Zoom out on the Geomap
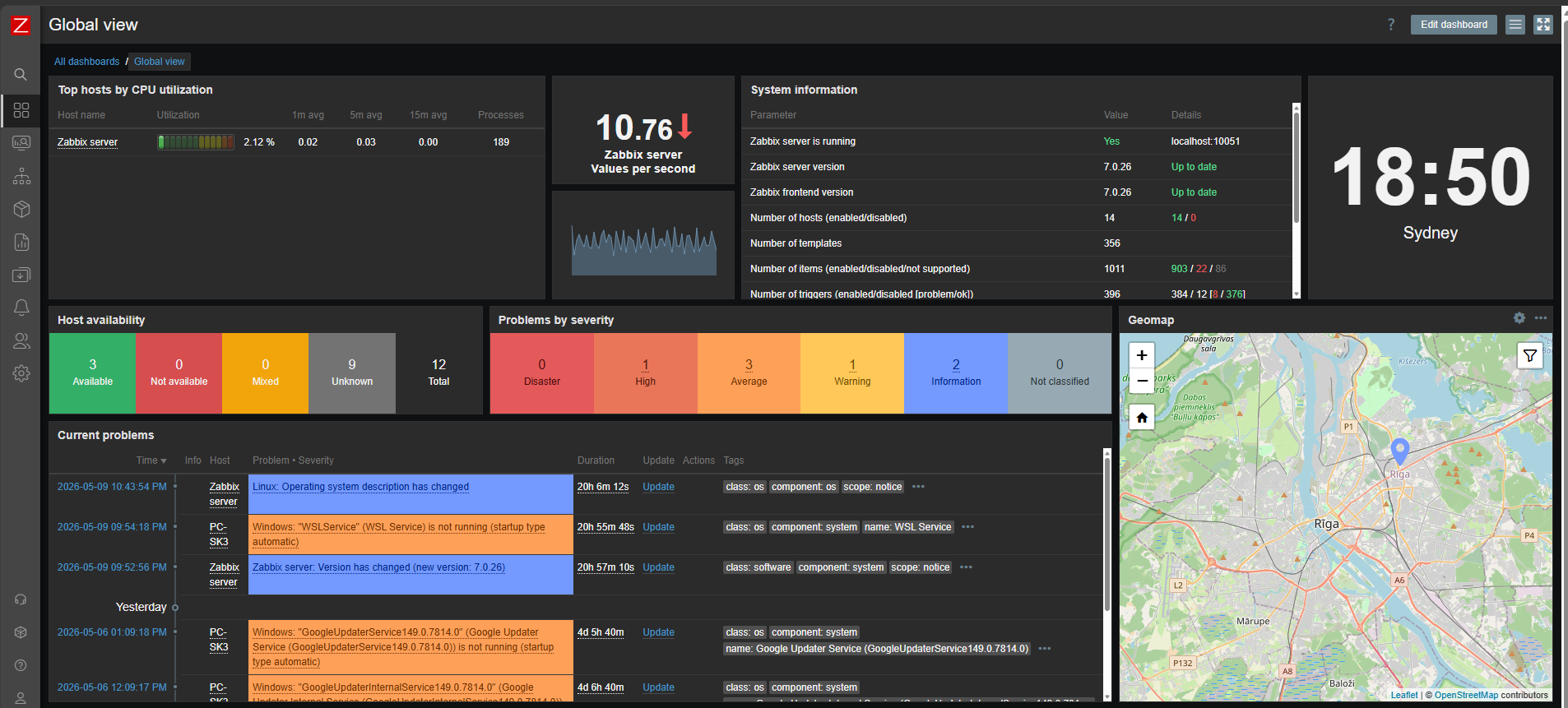1568x708 pixels. point(1142,381)
